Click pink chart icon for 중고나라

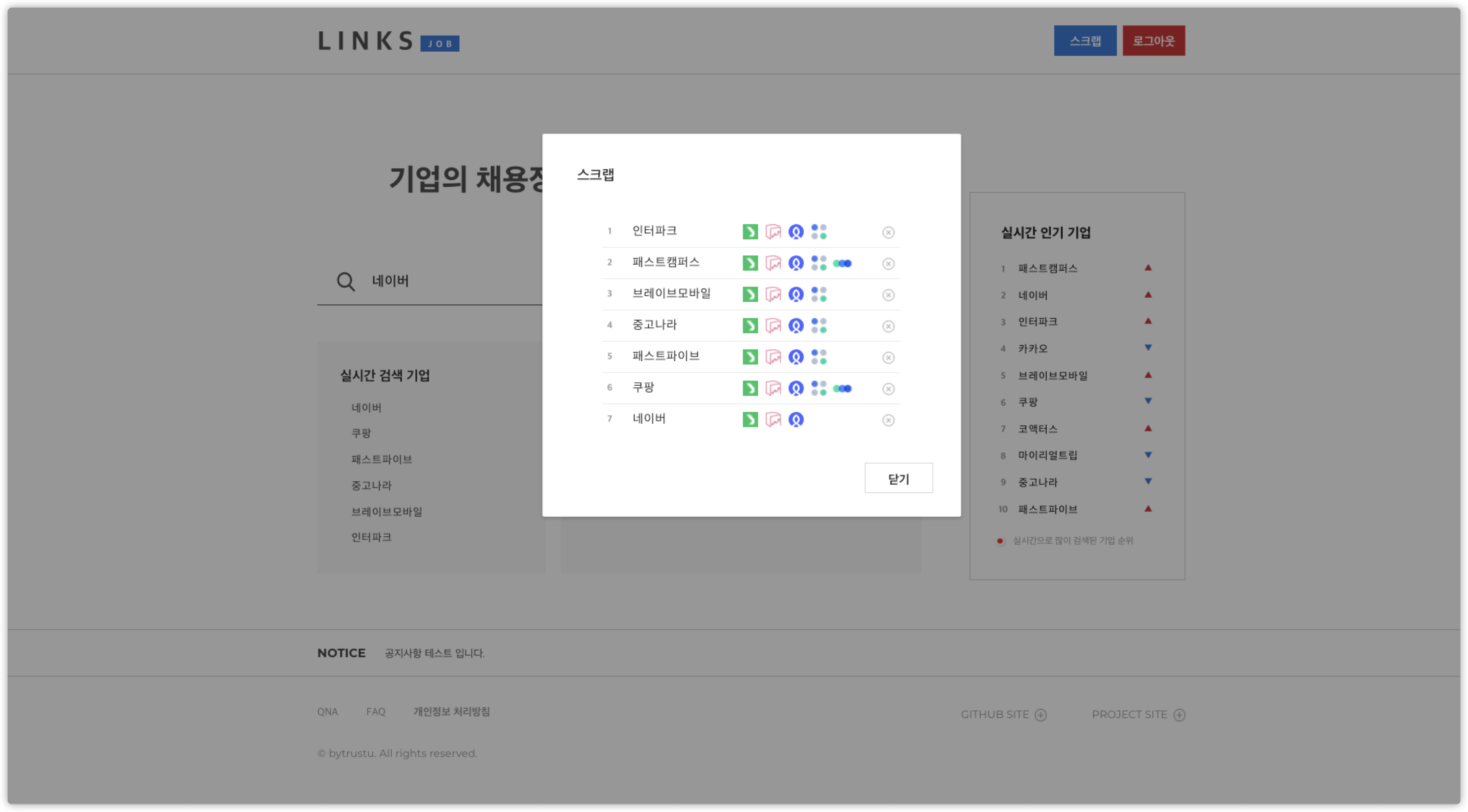(x=773, y=326)
